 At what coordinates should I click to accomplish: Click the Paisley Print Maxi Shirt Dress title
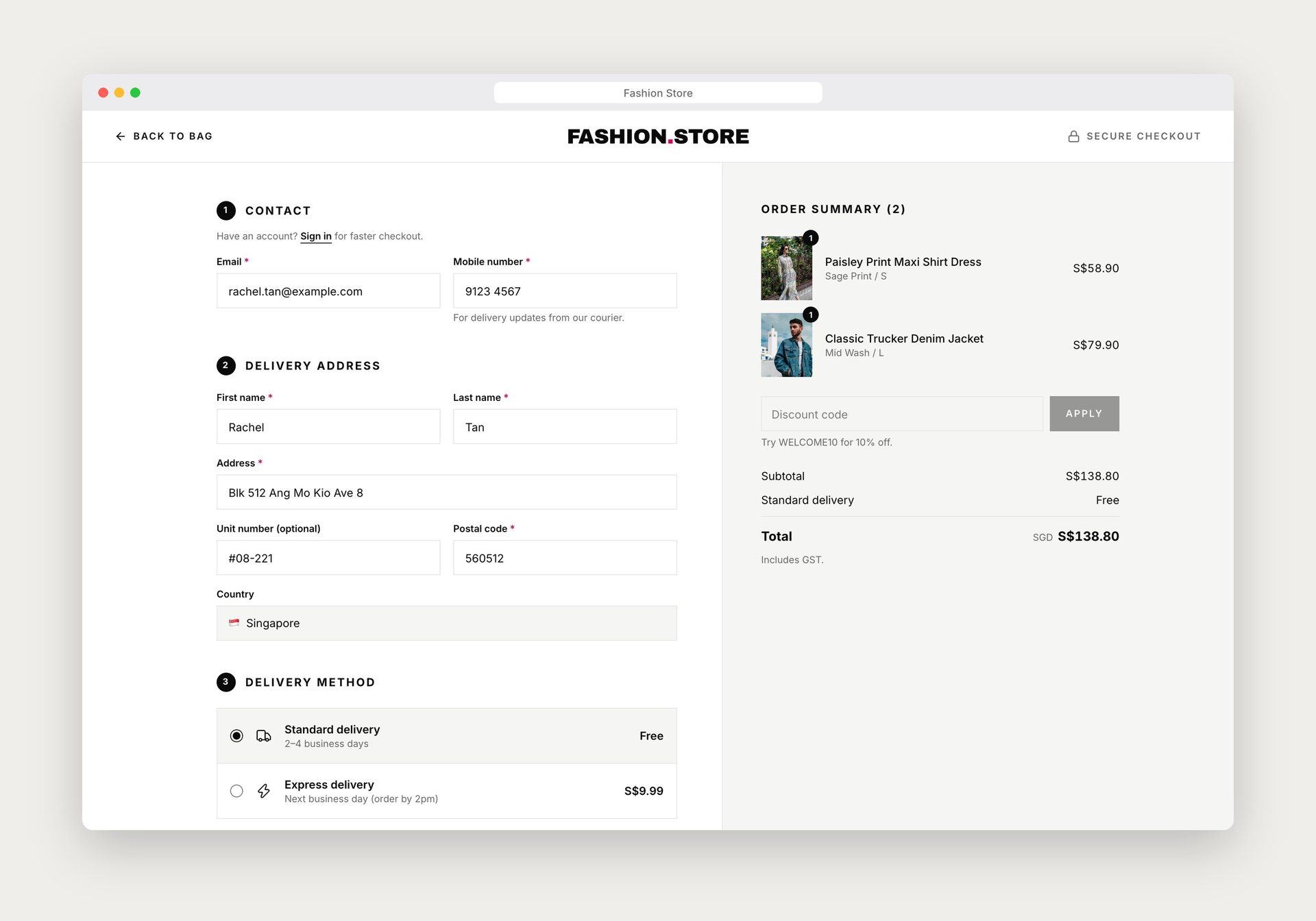[x=903, y=262]
